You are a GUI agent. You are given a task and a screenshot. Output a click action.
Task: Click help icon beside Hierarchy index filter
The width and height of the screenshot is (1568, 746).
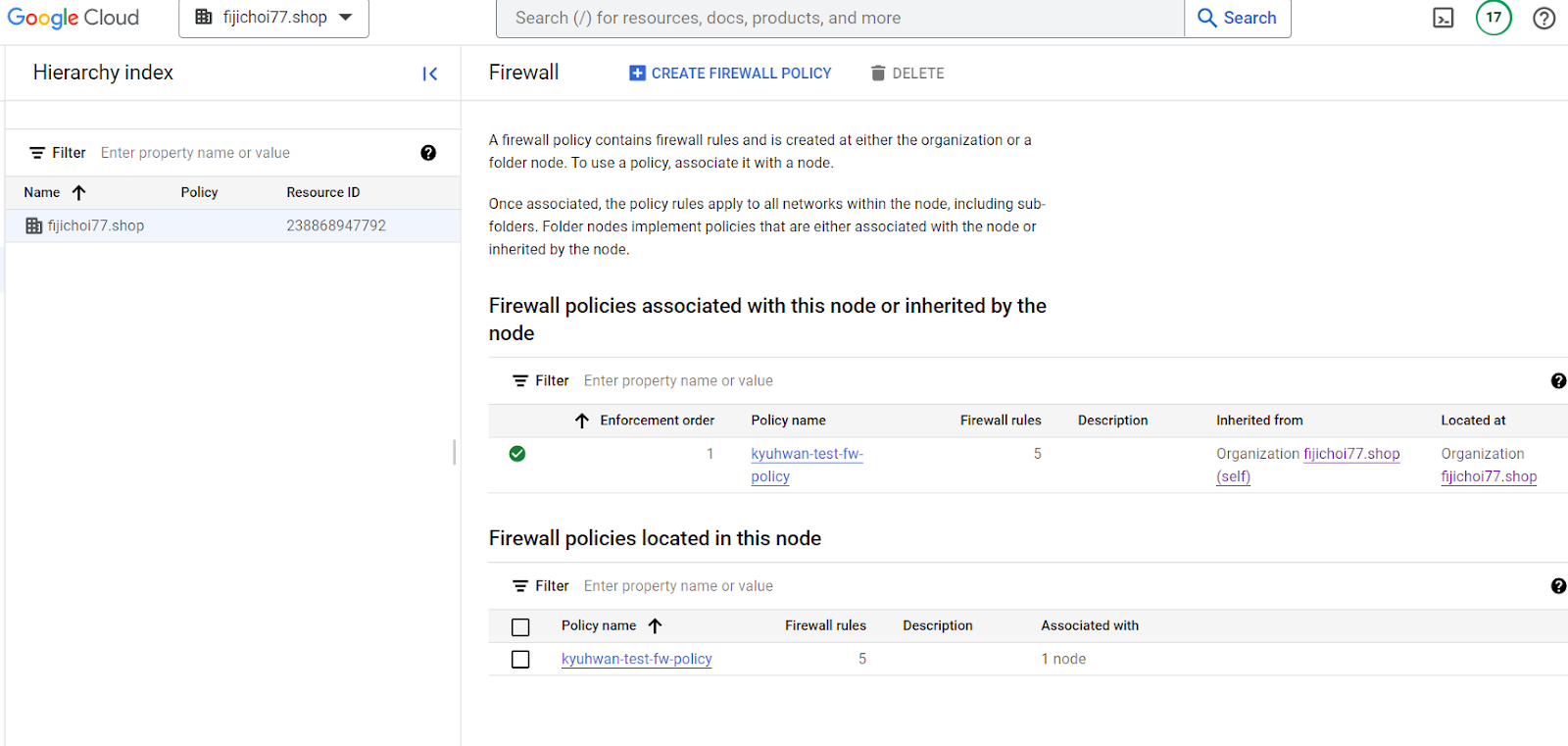[x=428, y=153]
